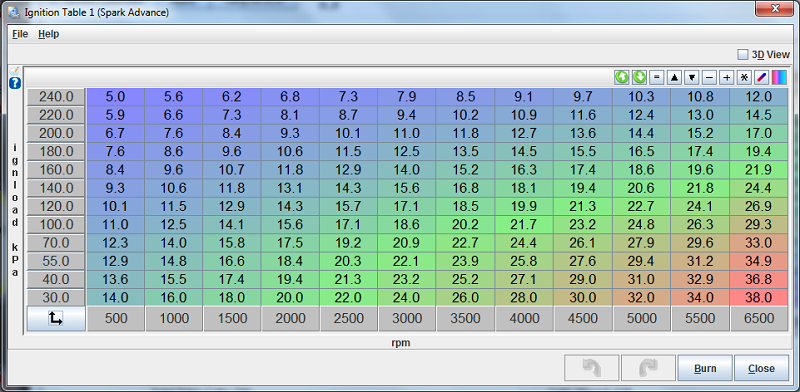Click the Close button at bottom right
Viewport: 800px width, 392px height.
(x=761, y=368)
